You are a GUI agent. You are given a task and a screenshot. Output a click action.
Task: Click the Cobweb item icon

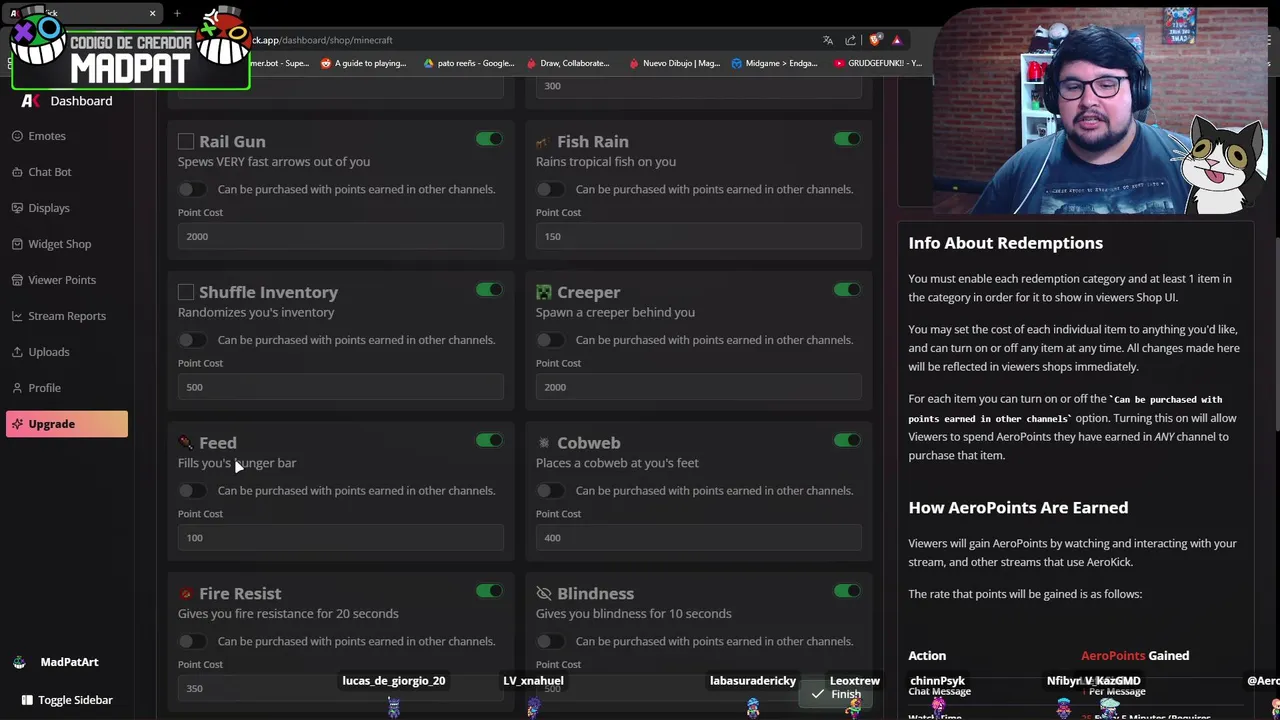544,442
